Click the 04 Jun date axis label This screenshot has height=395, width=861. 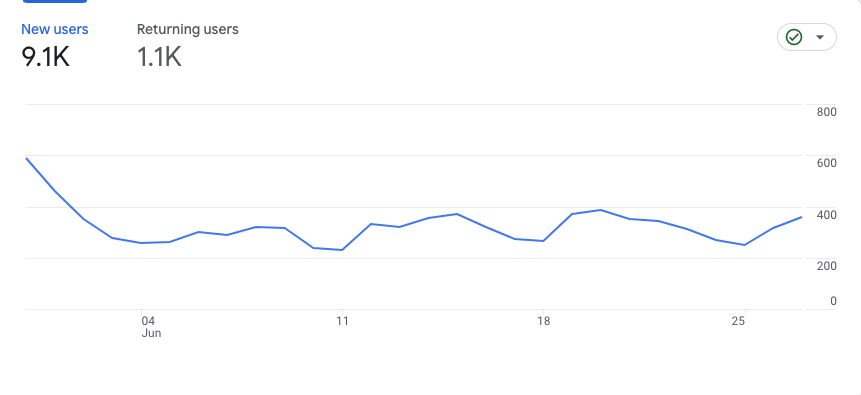tap(151, 327)
